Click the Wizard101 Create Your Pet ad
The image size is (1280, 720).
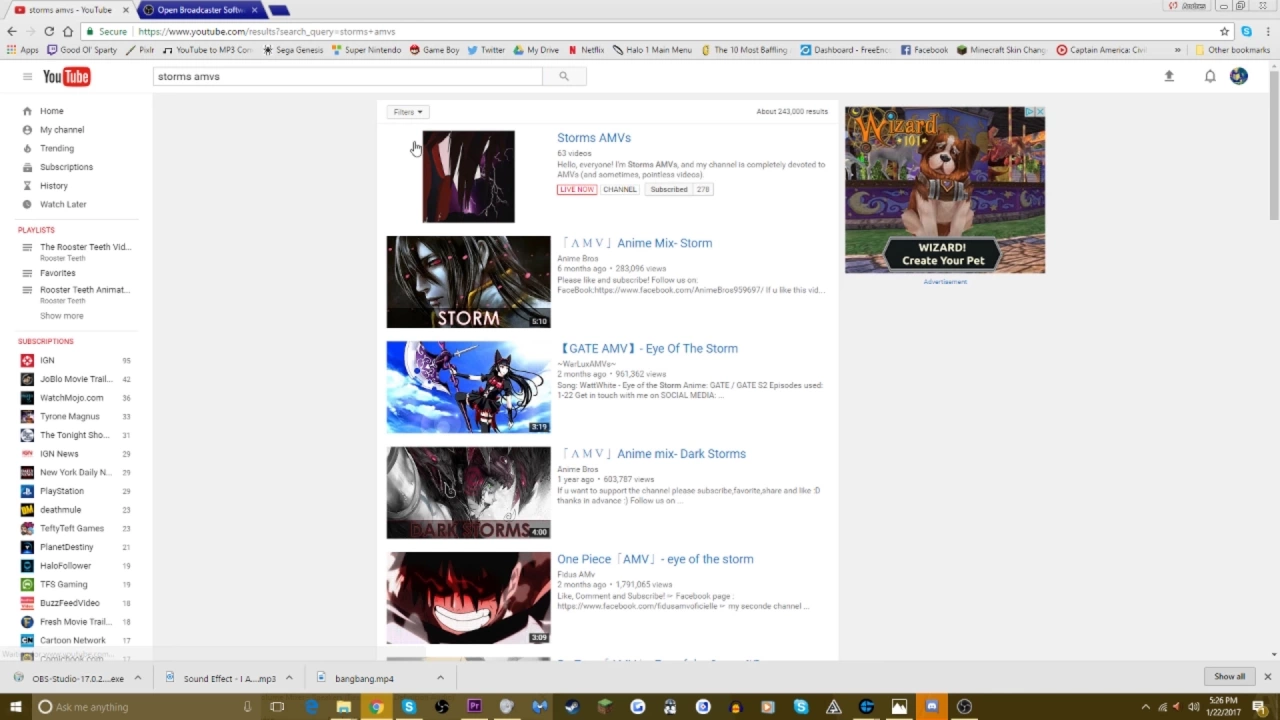945,190
